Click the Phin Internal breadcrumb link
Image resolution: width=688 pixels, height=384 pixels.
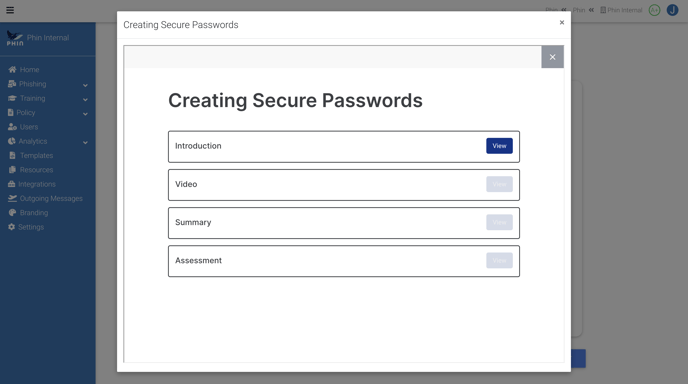[621, 10]
